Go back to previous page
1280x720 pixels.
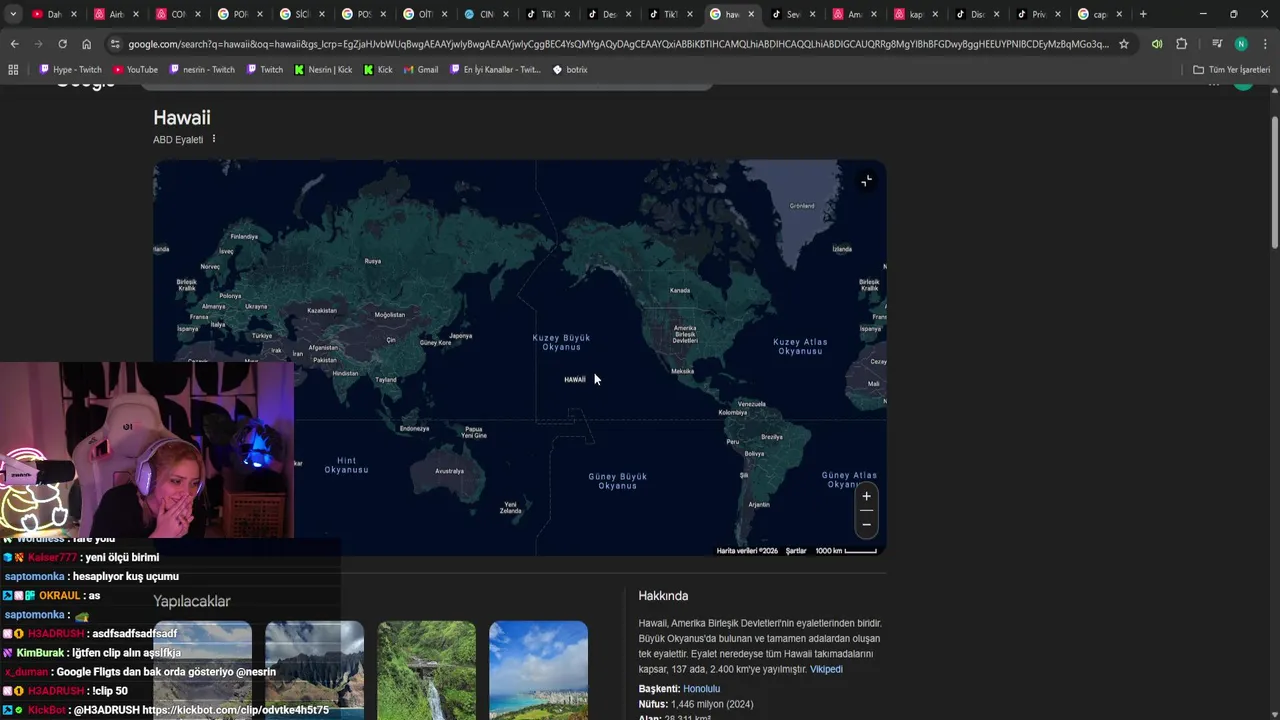pos(14,44)
